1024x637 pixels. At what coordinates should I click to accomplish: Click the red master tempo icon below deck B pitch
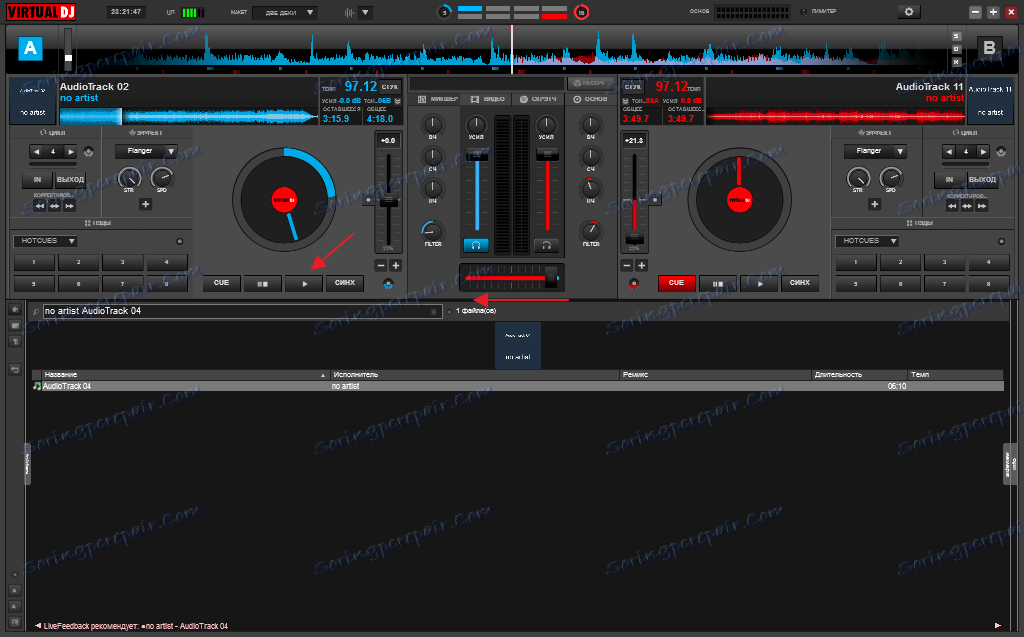[x=633, y=284]
